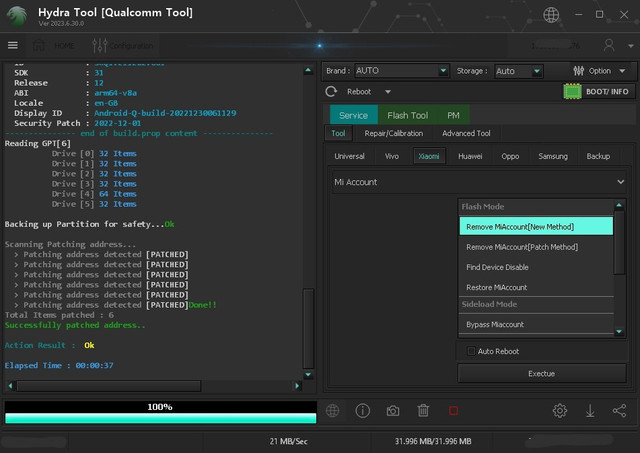Screen dimensions: 640x453
Task: Toggle the Auto Reboot checkbox
Action: [471, 351]
